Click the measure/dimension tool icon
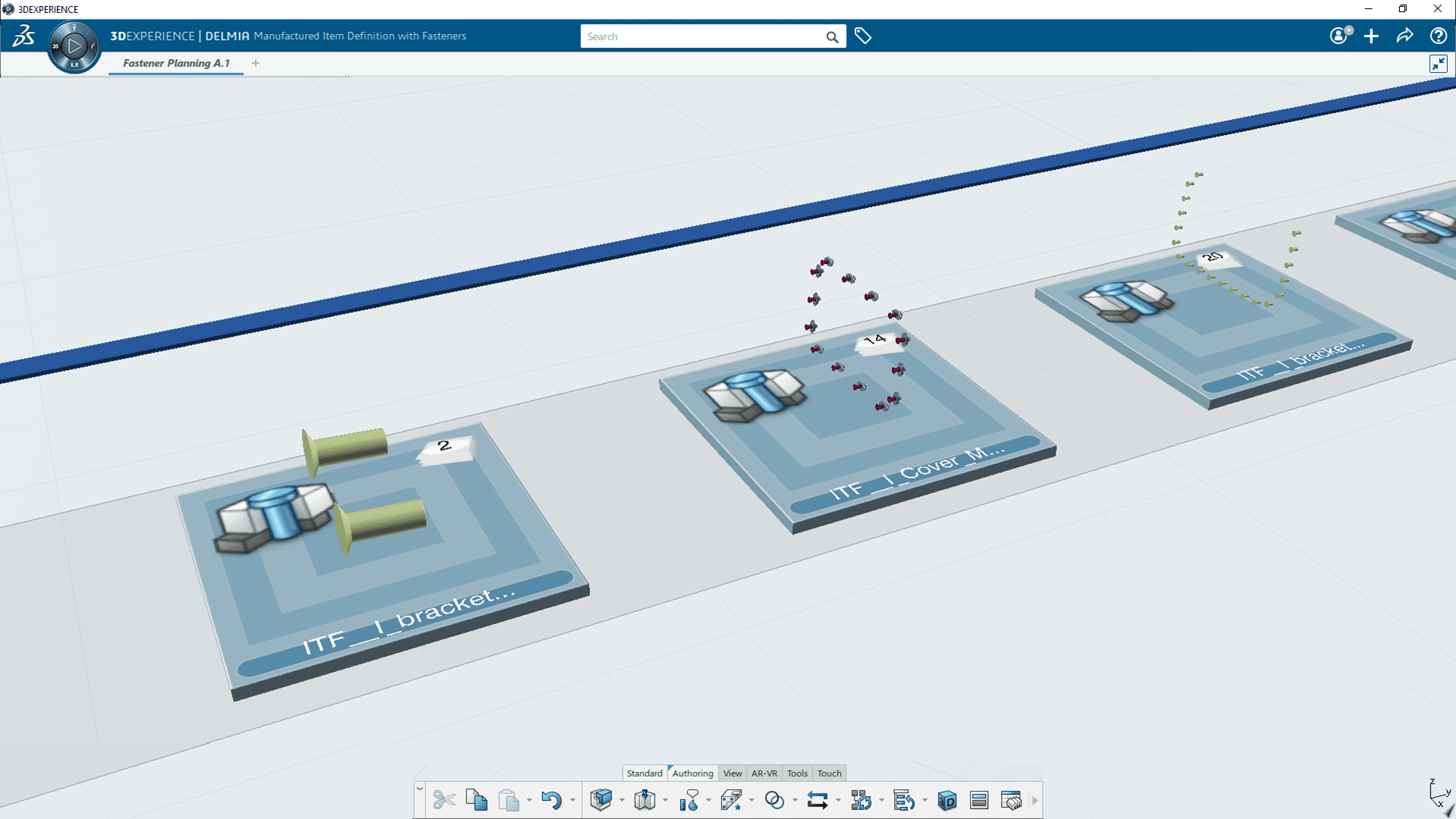The width and height of the screenshot is (1456, 819). tap(689, 799)
